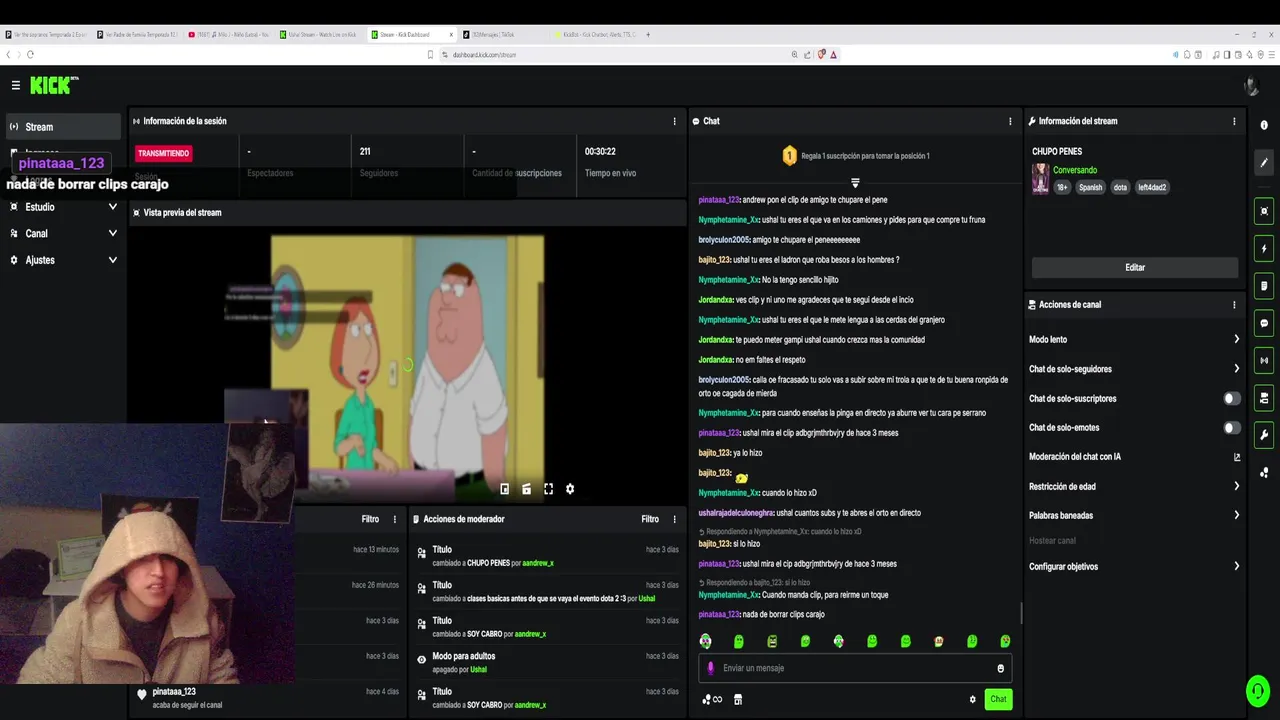Toggle Chat de solo-emotes switch

click(1232, 428)
